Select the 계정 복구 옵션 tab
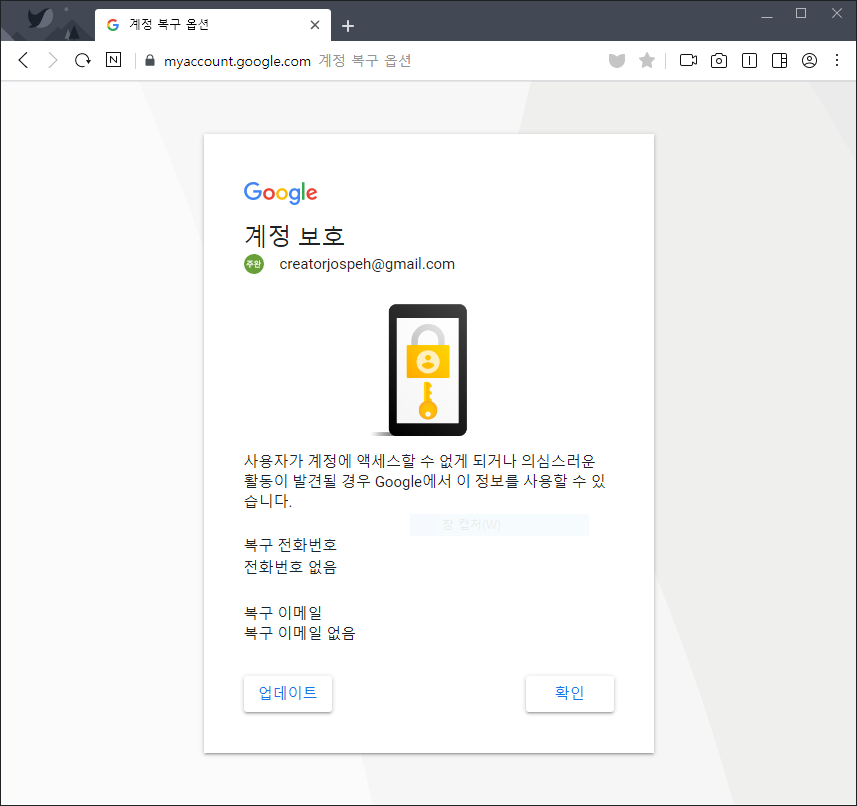 (213, 25)
